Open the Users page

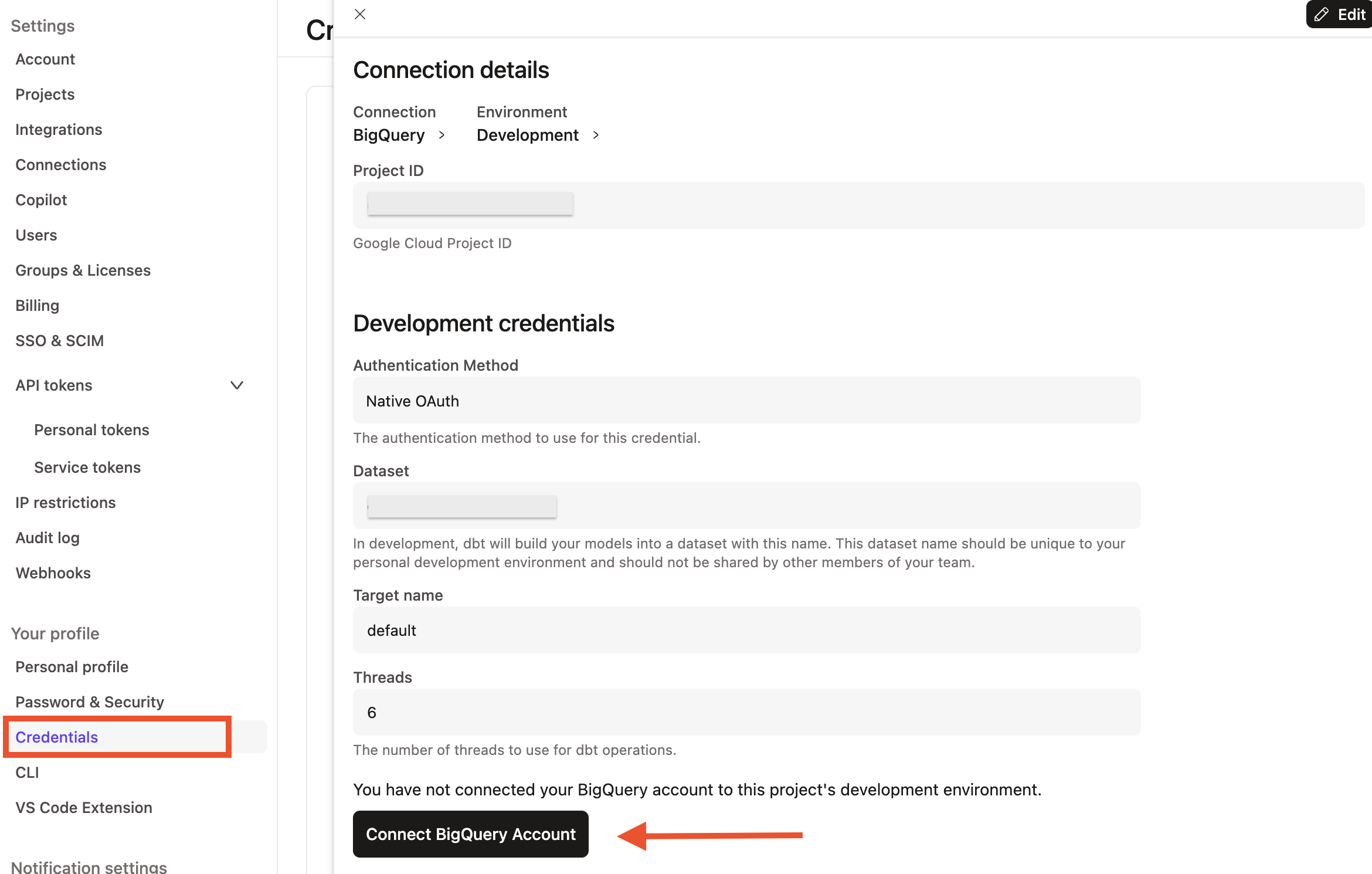pos(36,235)
